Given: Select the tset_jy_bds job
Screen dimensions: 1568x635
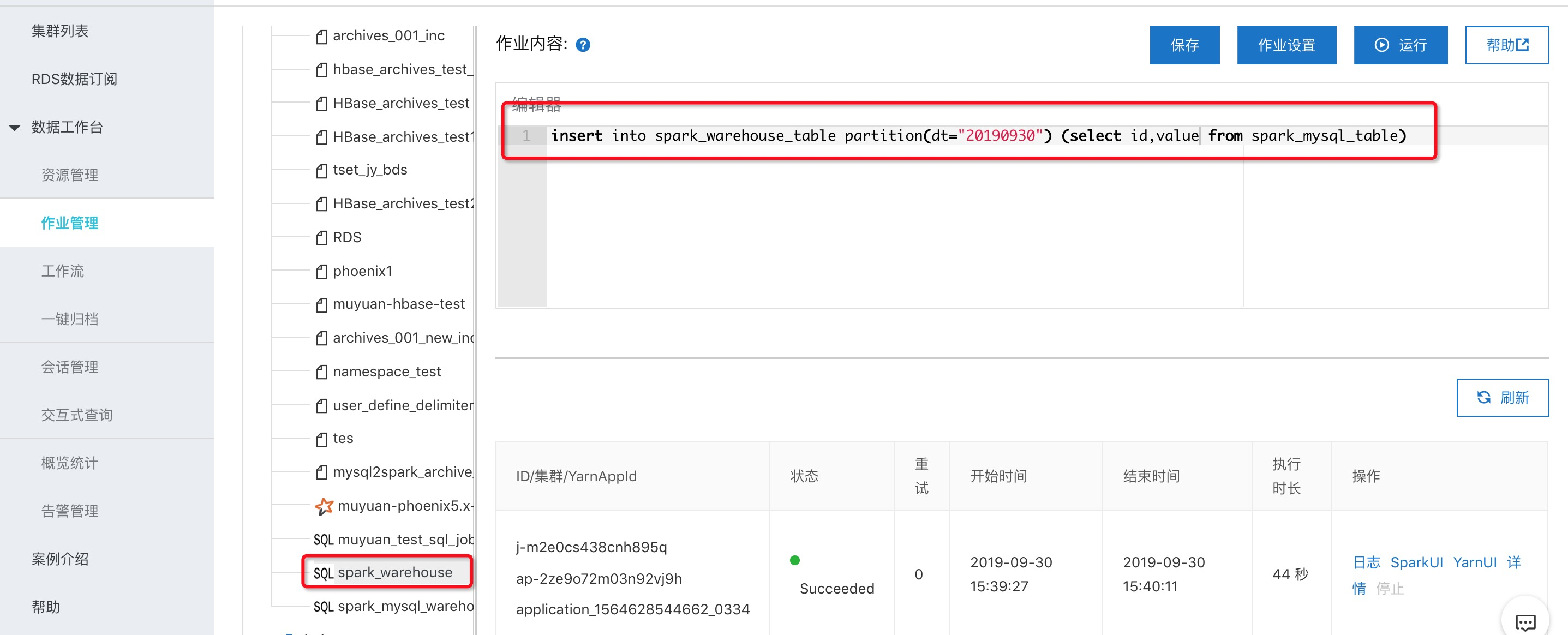Looking at the screenshot, I should (369, 170).
